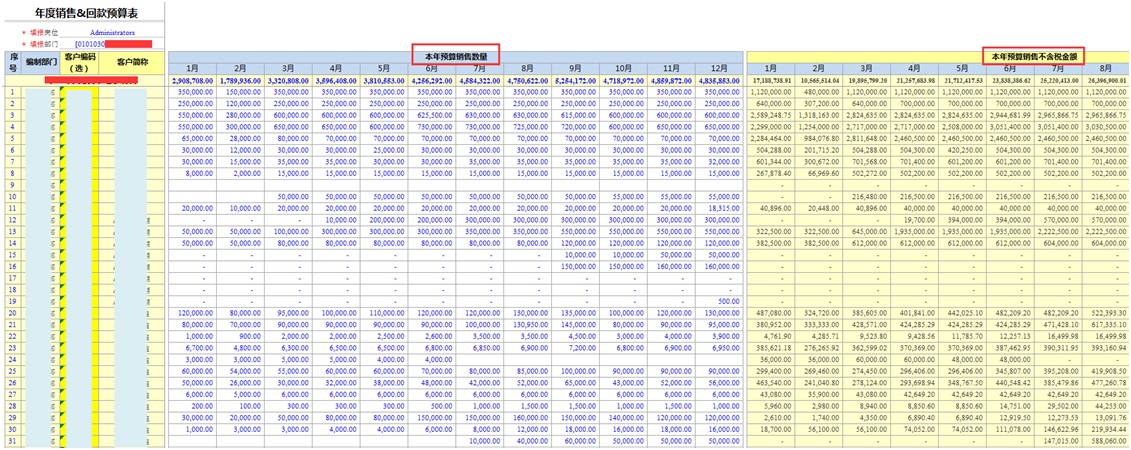The height and width of the screenshot is (450, 1131).
Task: Select the amount total 17,188,738.91
Action: (x=772, y=80)
